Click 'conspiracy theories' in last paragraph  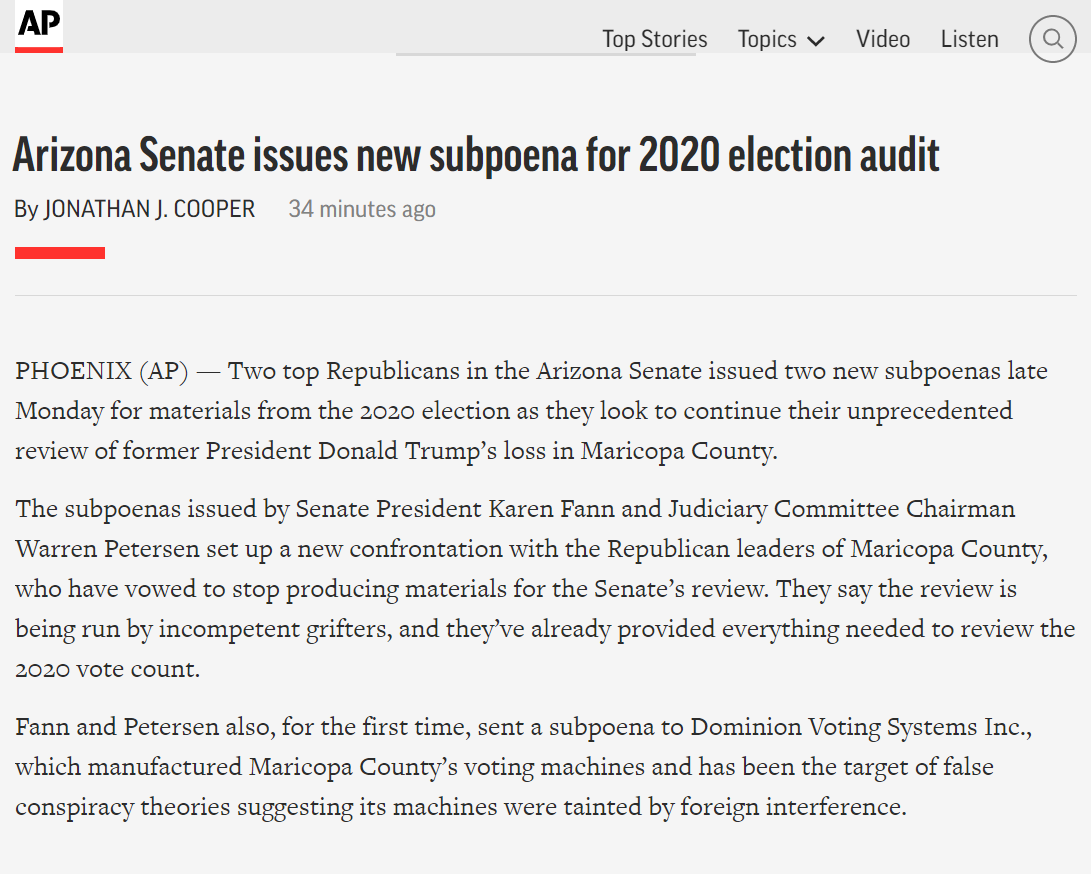122,807
